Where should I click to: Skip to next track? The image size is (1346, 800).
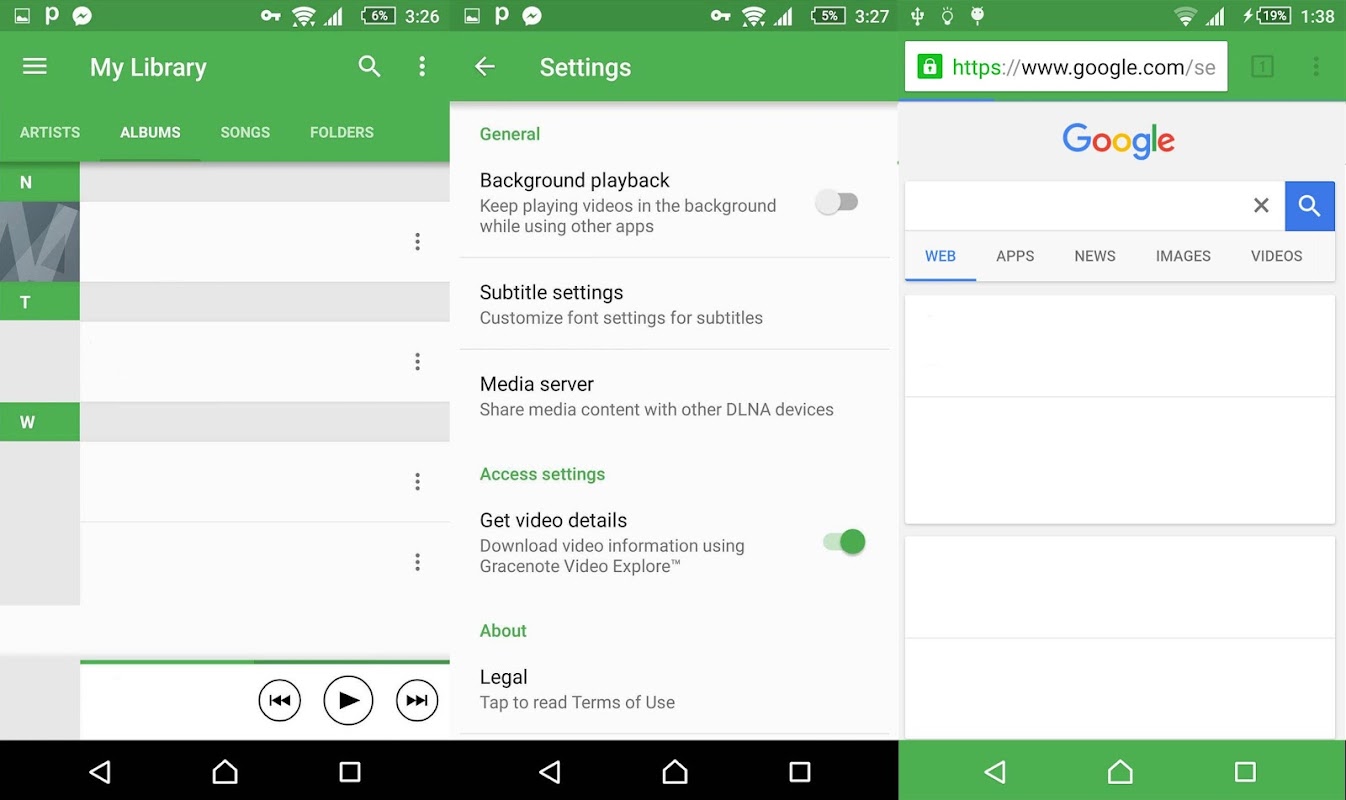417,700
